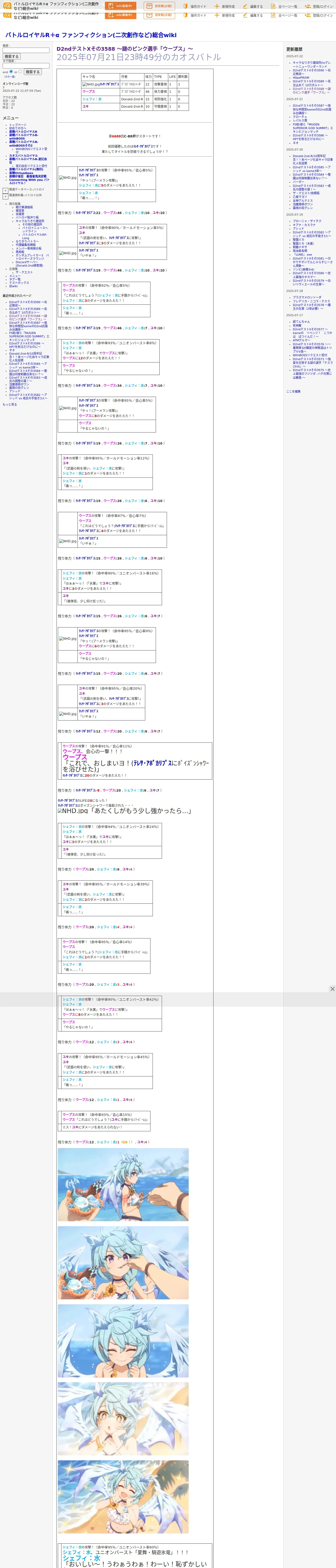Open D2ndテストXその3590 in 最近作成されたページ
This screenshot has width=336, height=1568.
pos(28,304)
